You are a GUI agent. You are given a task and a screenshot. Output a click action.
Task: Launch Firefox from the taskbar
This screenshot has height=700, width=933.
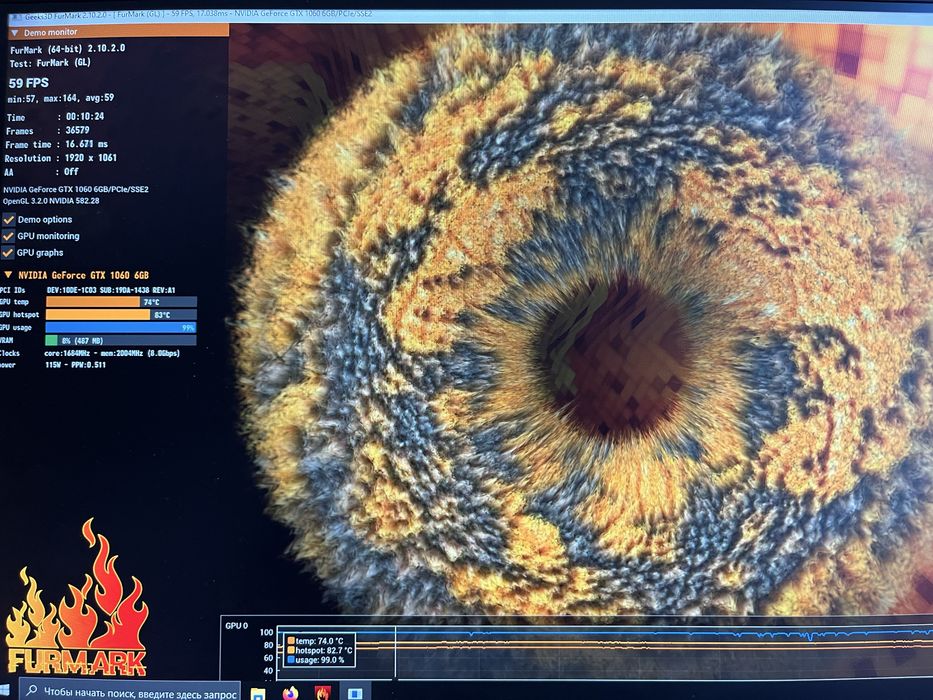[x=290, y=693]
